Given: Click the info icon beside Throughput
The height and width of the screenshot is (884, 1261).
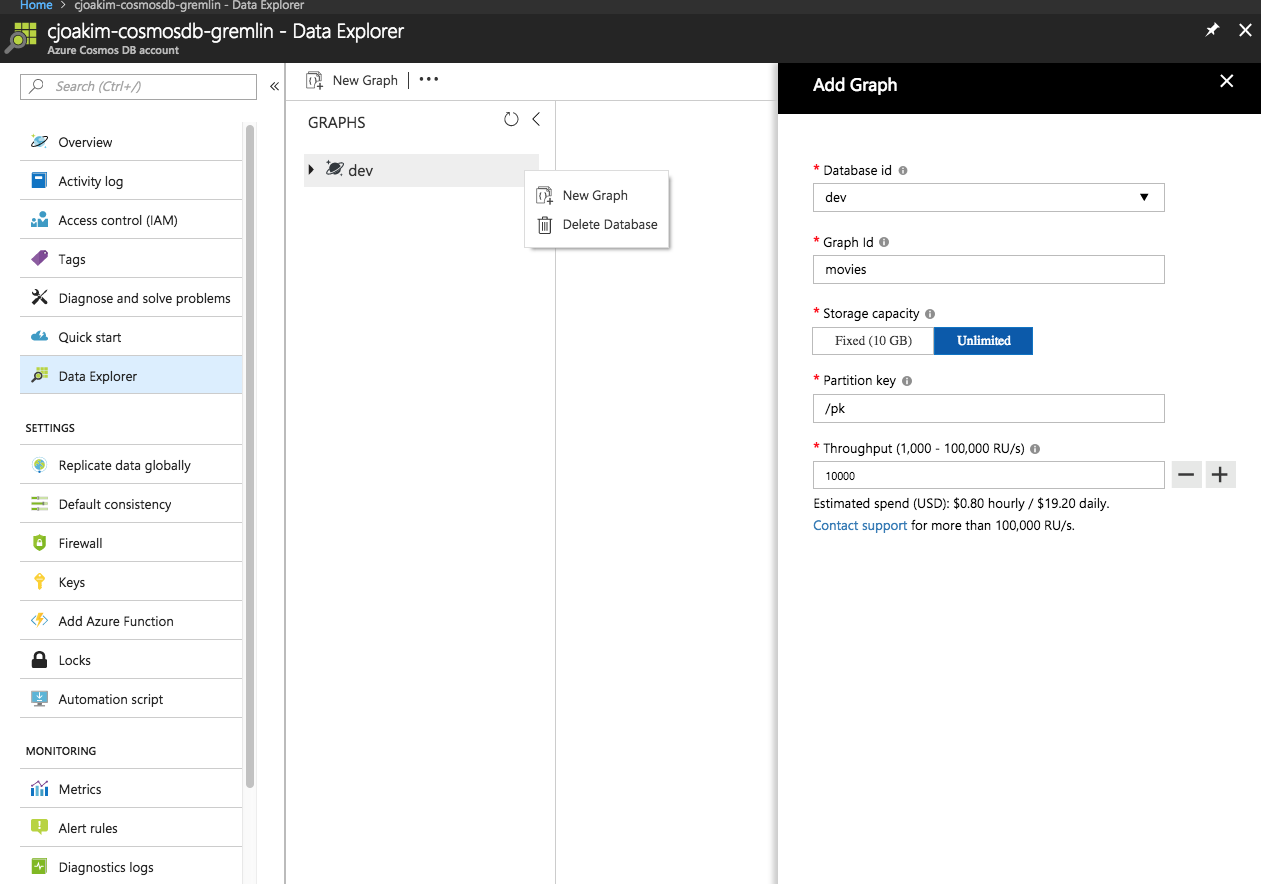Looking at the screenshot, I should point(1035,449).
